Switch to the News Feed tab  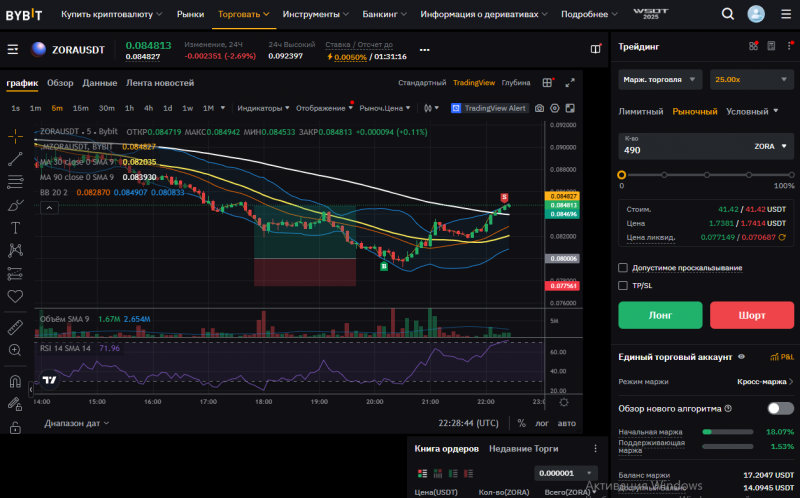point(160,83)
